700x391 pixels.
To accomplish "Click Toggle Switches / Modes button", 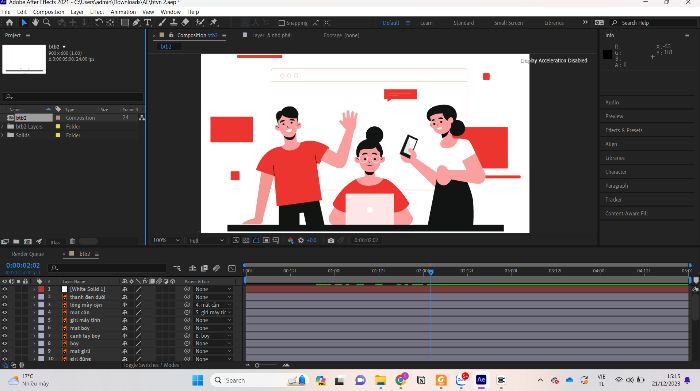I will (x=152, y=365).
